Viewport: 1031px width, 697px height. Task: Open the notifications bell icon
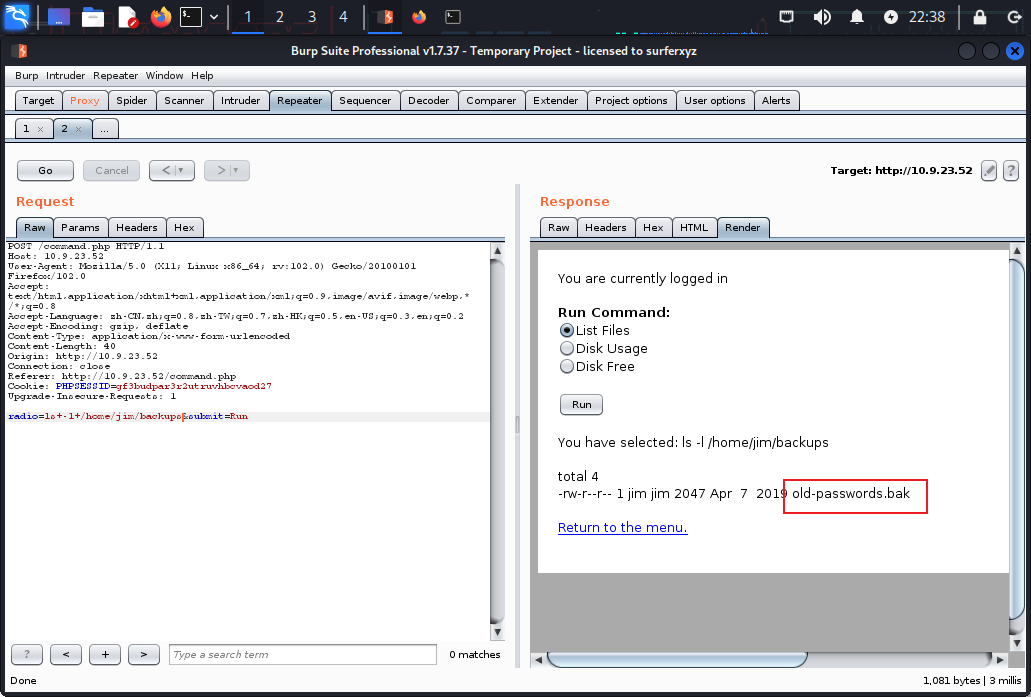coord(857,17)
